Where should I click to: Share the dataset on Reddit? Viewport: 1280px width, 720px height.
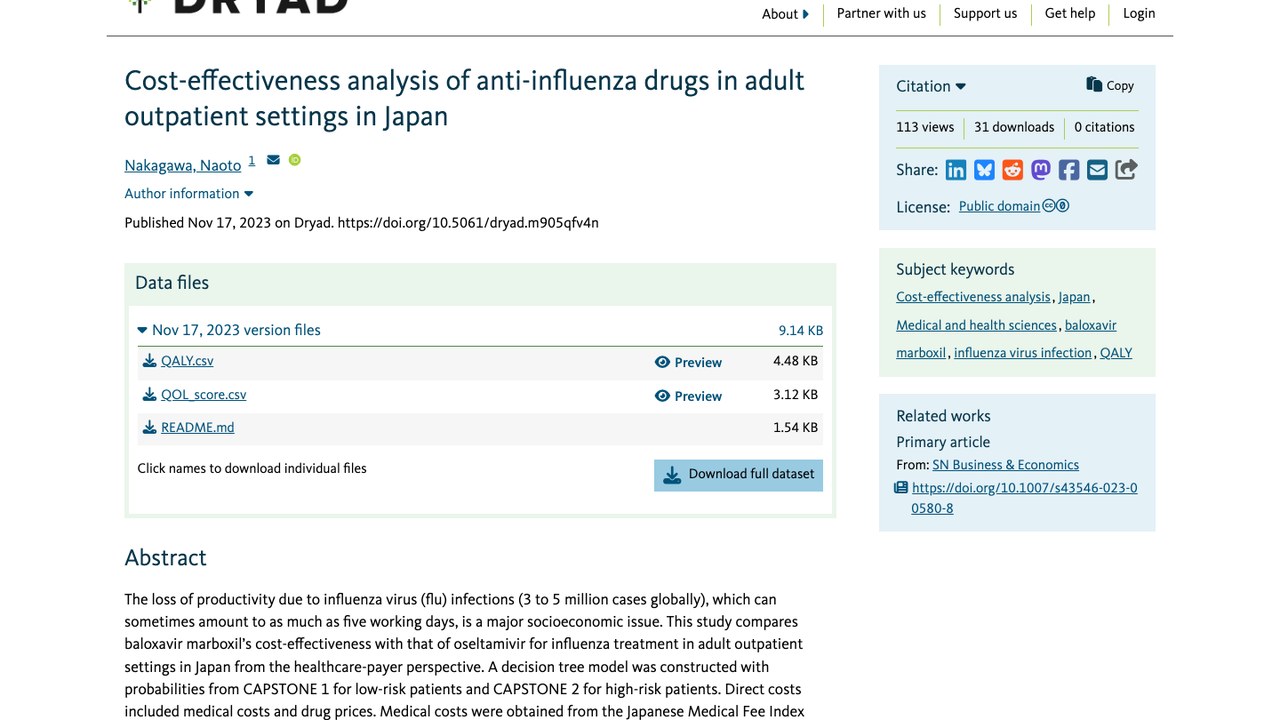coord(1013,170)
